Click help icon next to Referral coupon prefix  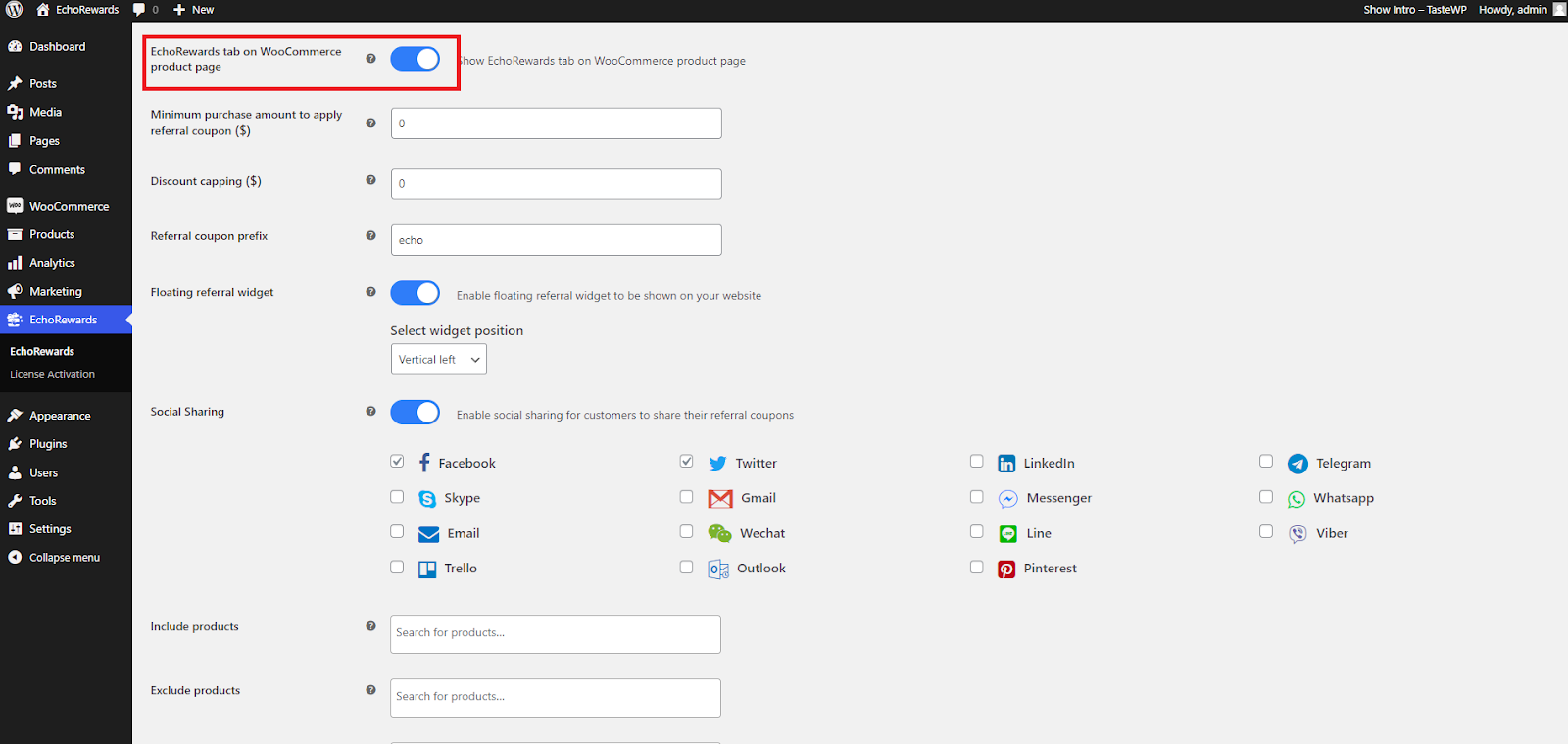click(x=370, y=235)
